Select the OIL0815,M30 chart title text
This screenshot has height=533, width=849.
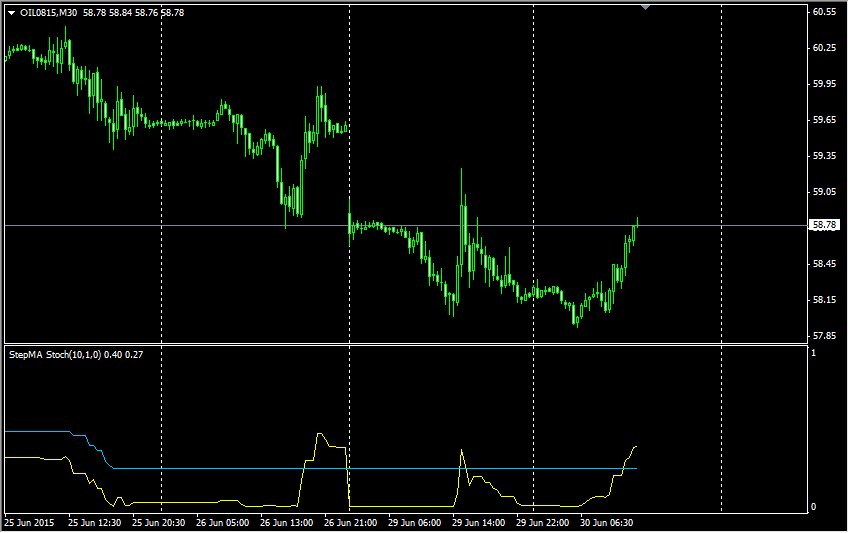click(49, 12)
